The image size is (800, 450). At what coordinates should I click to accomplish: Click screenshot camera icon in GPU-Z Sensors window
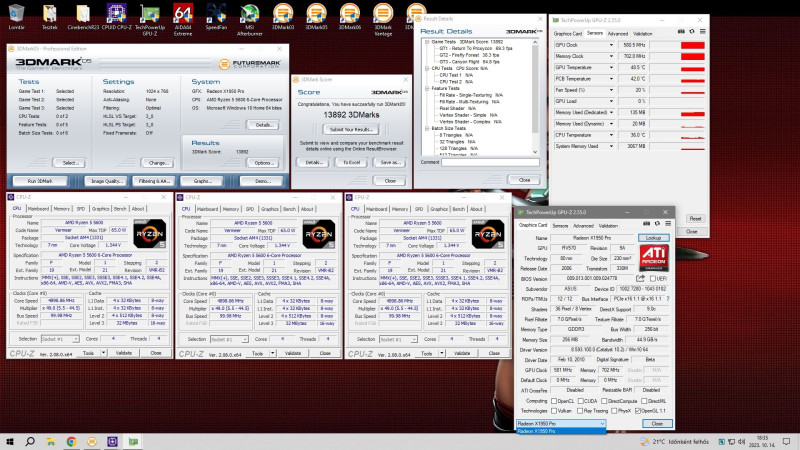point(681,32)
